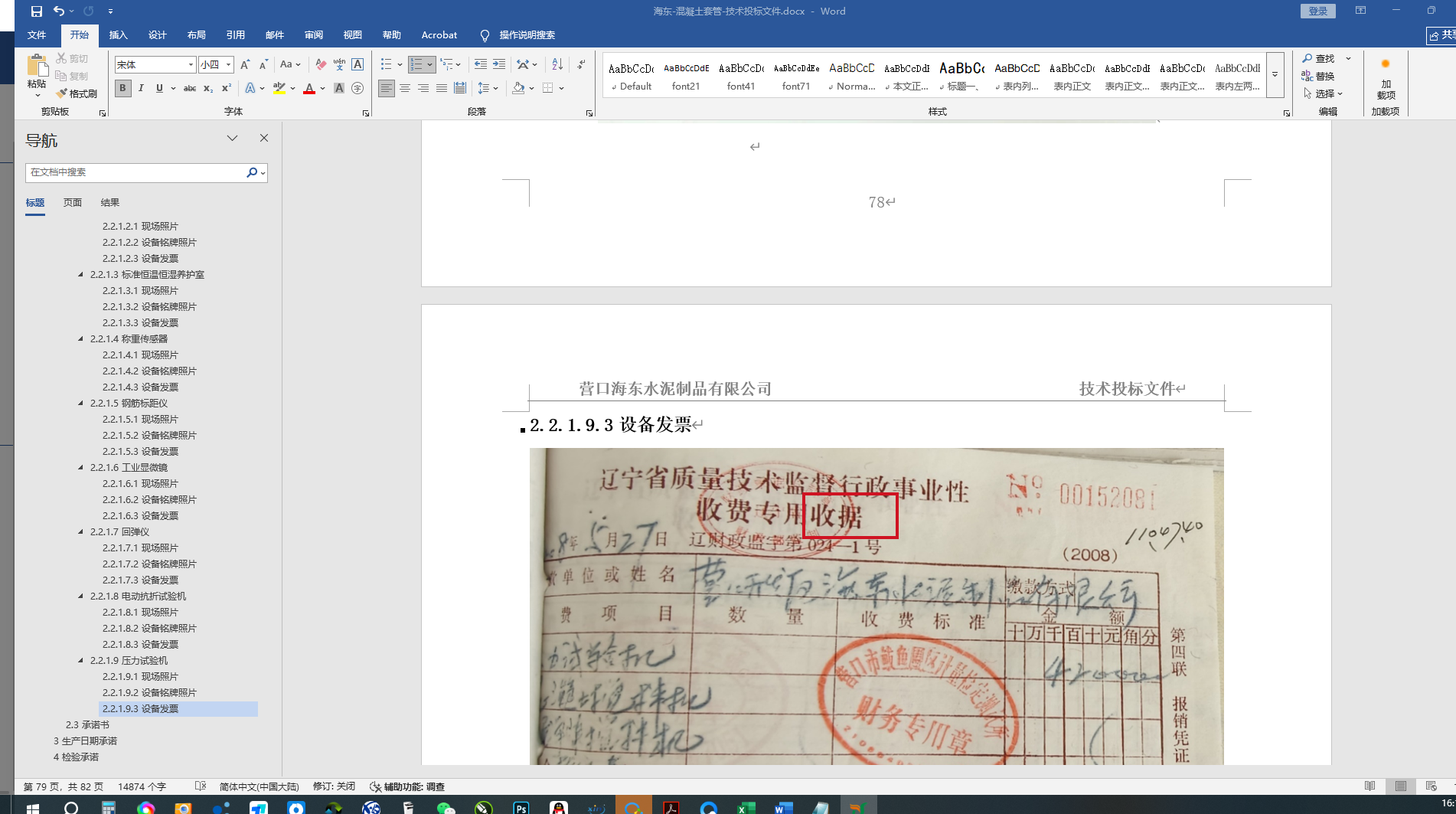
Task: Toggle superscript formatting
Action: (227, 88)
